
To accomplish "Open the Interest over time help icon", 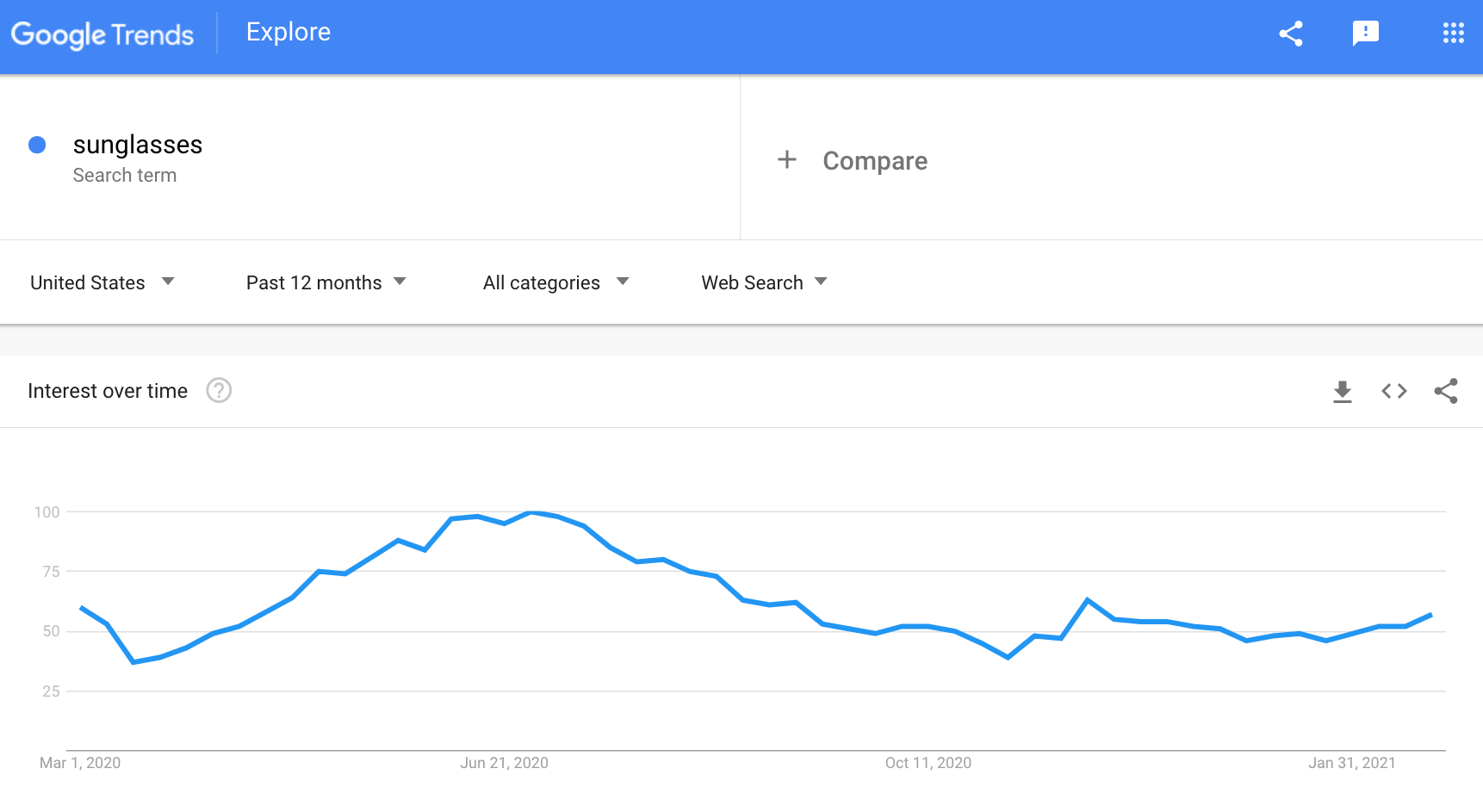I will pos(219,391).
